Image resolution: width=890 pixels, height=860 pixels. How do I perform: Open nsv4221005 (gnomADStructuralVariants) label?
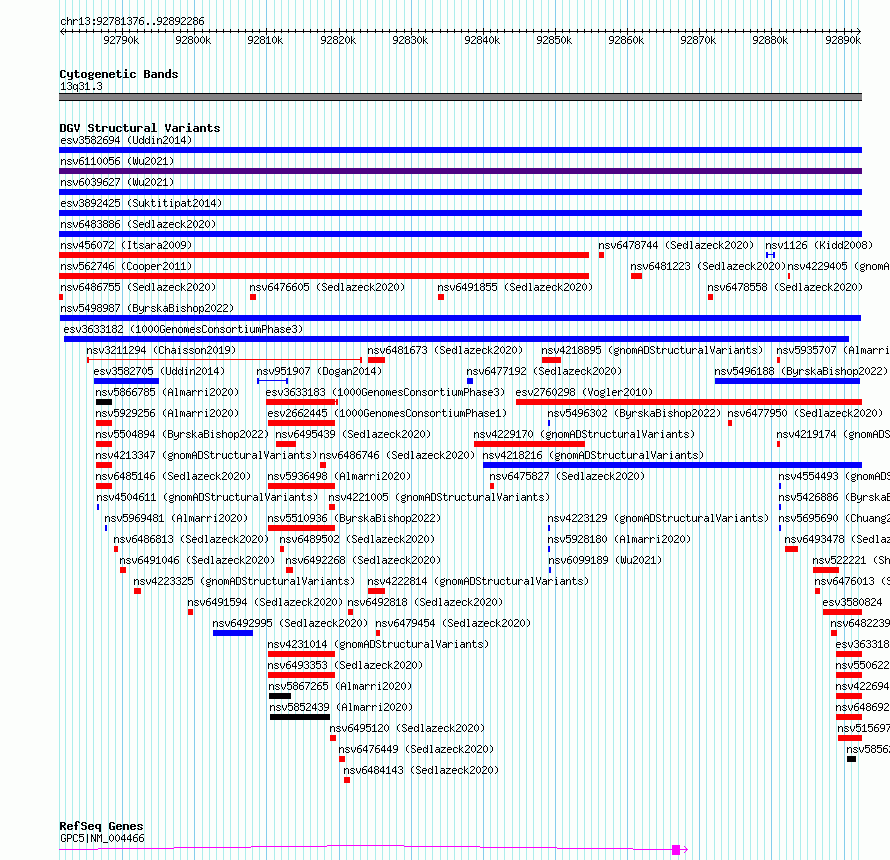pos(439,497)
